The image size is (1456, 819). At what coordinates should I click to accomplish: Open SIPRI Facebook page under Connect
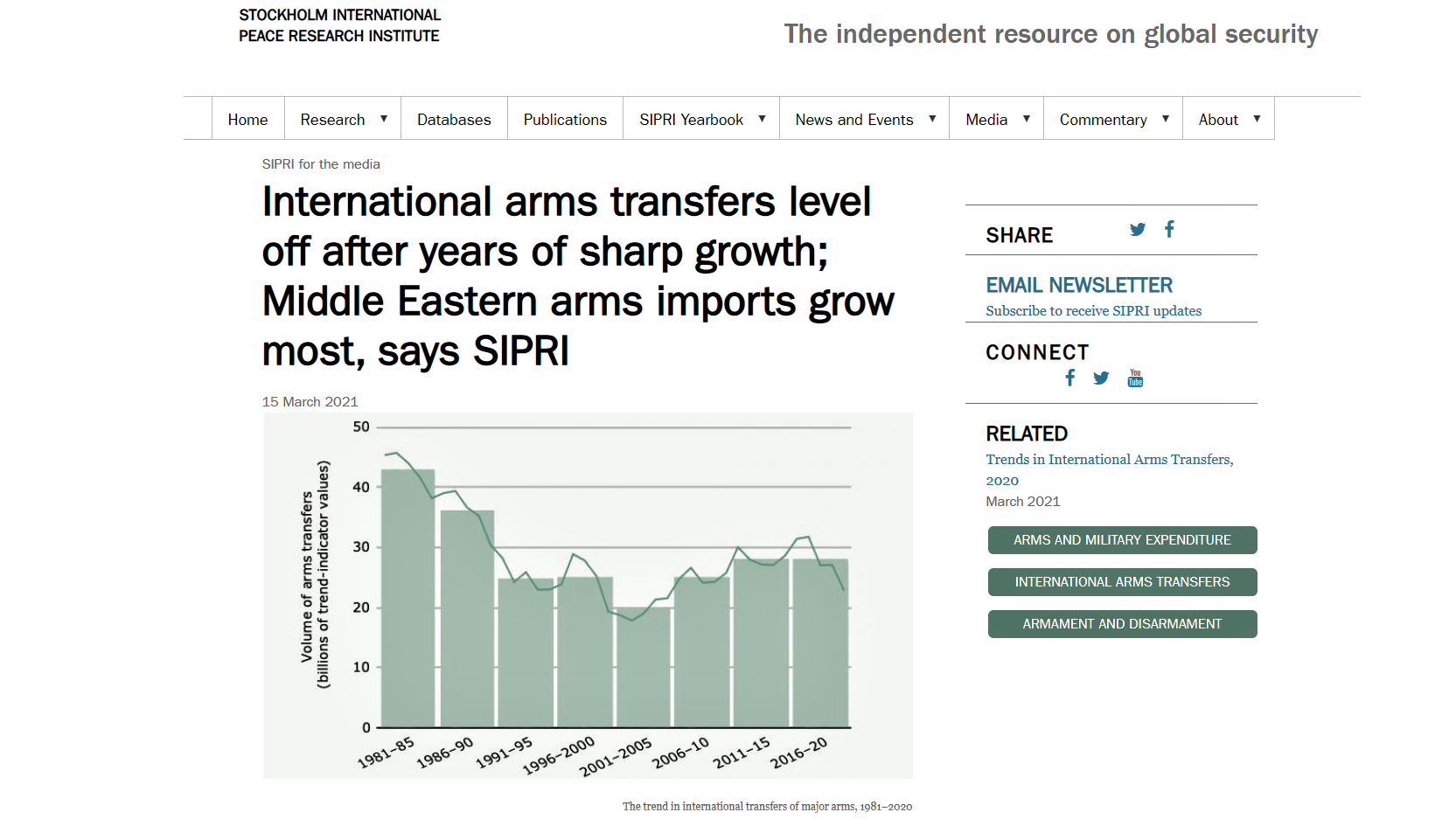[x=1069, y=378]
